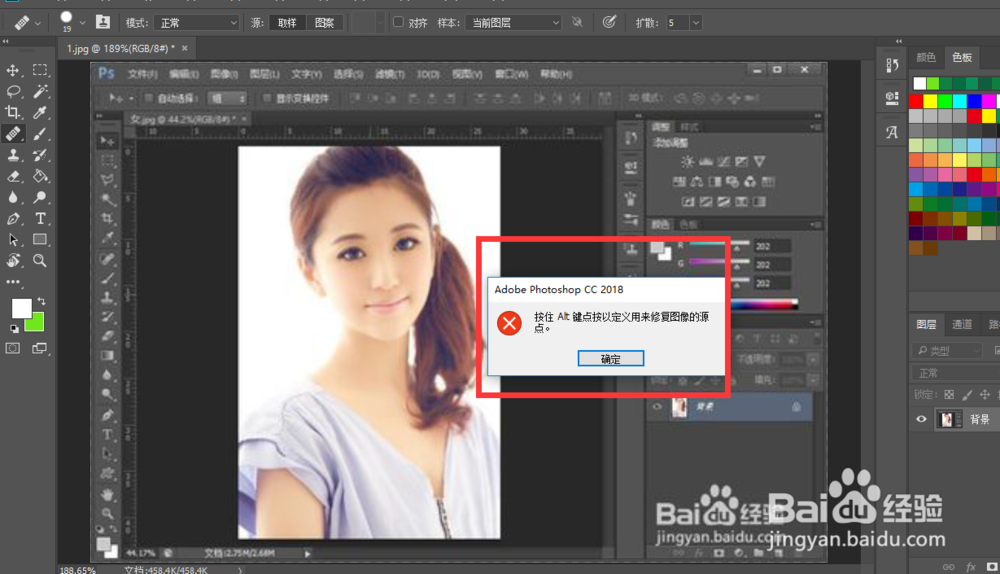Viewport: 1000px width, 574px height.
Task: Open the 模式 blend mode dropdown
Action: click(196, 23)
